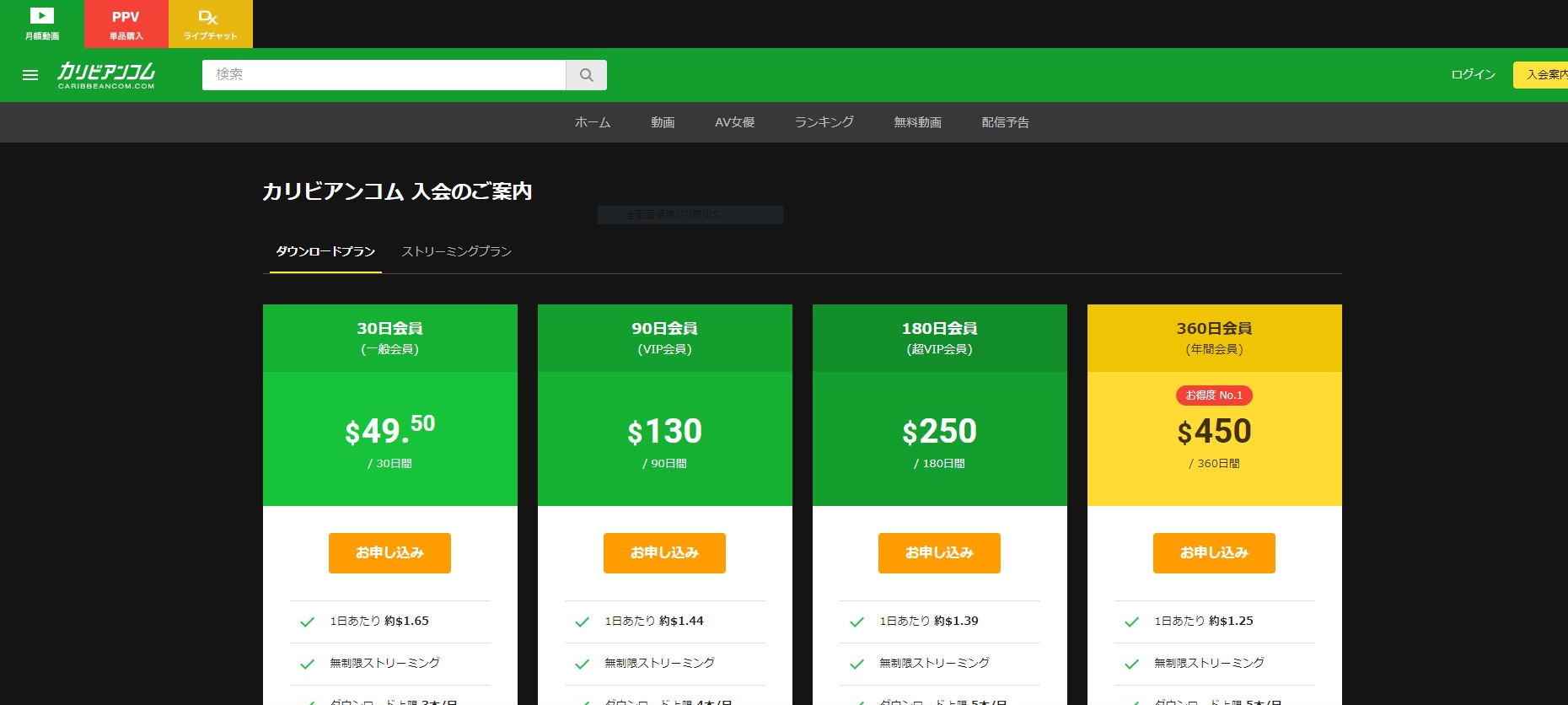
Task: Click the お得度 No.1 badge
Action: tap(1215, 396)
